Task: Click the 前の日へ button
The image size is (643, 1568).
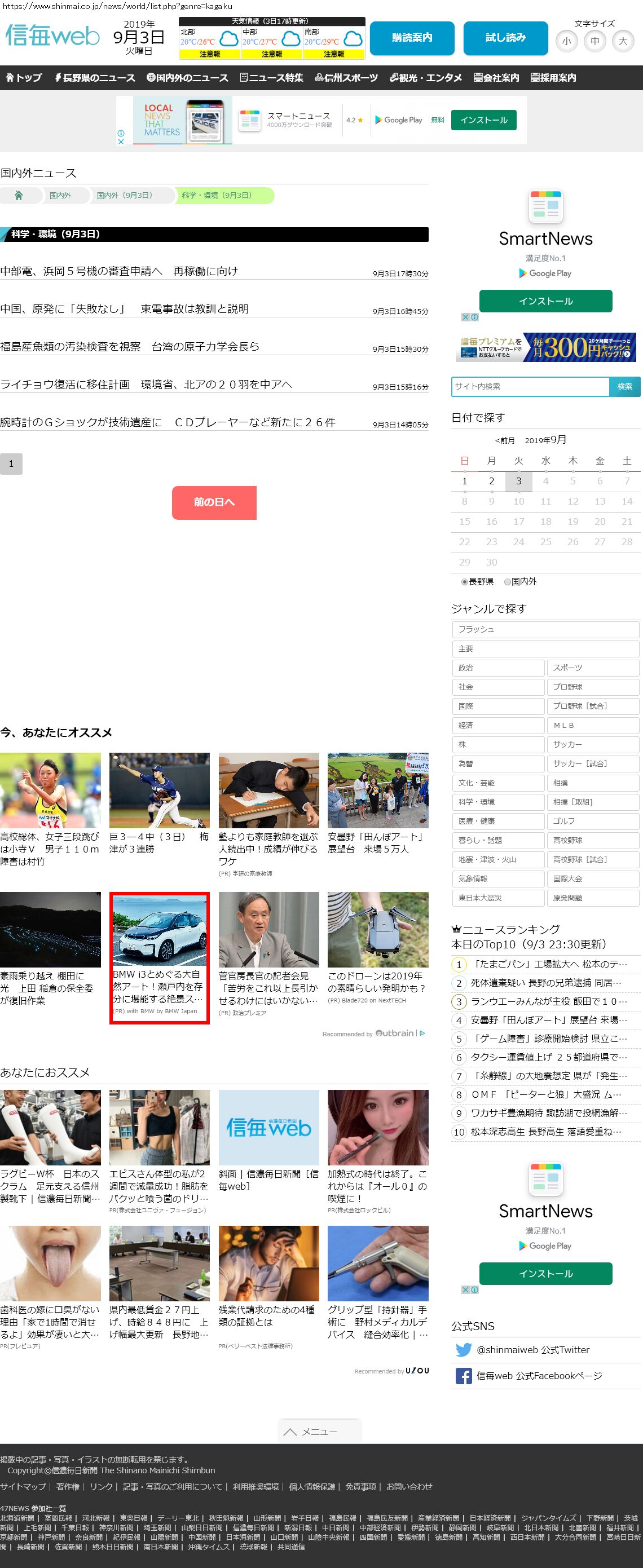Action: click(x=214, y=502)
